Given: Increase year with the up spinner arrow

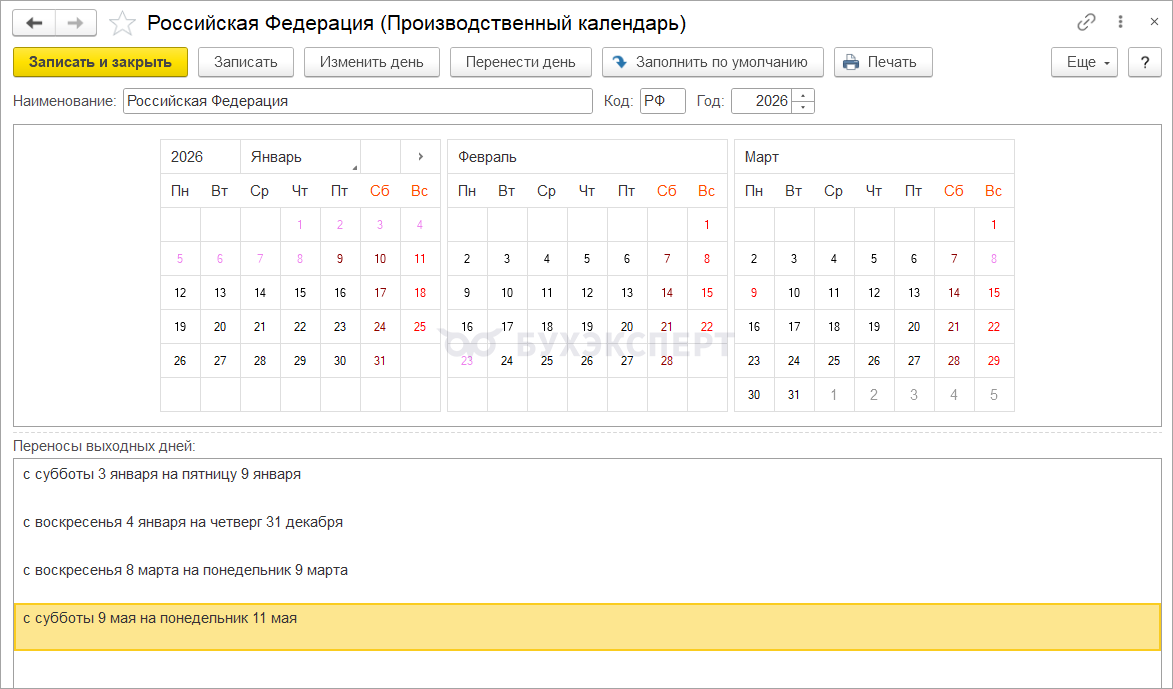Looking at the screenshot, I should click(803, 95).
